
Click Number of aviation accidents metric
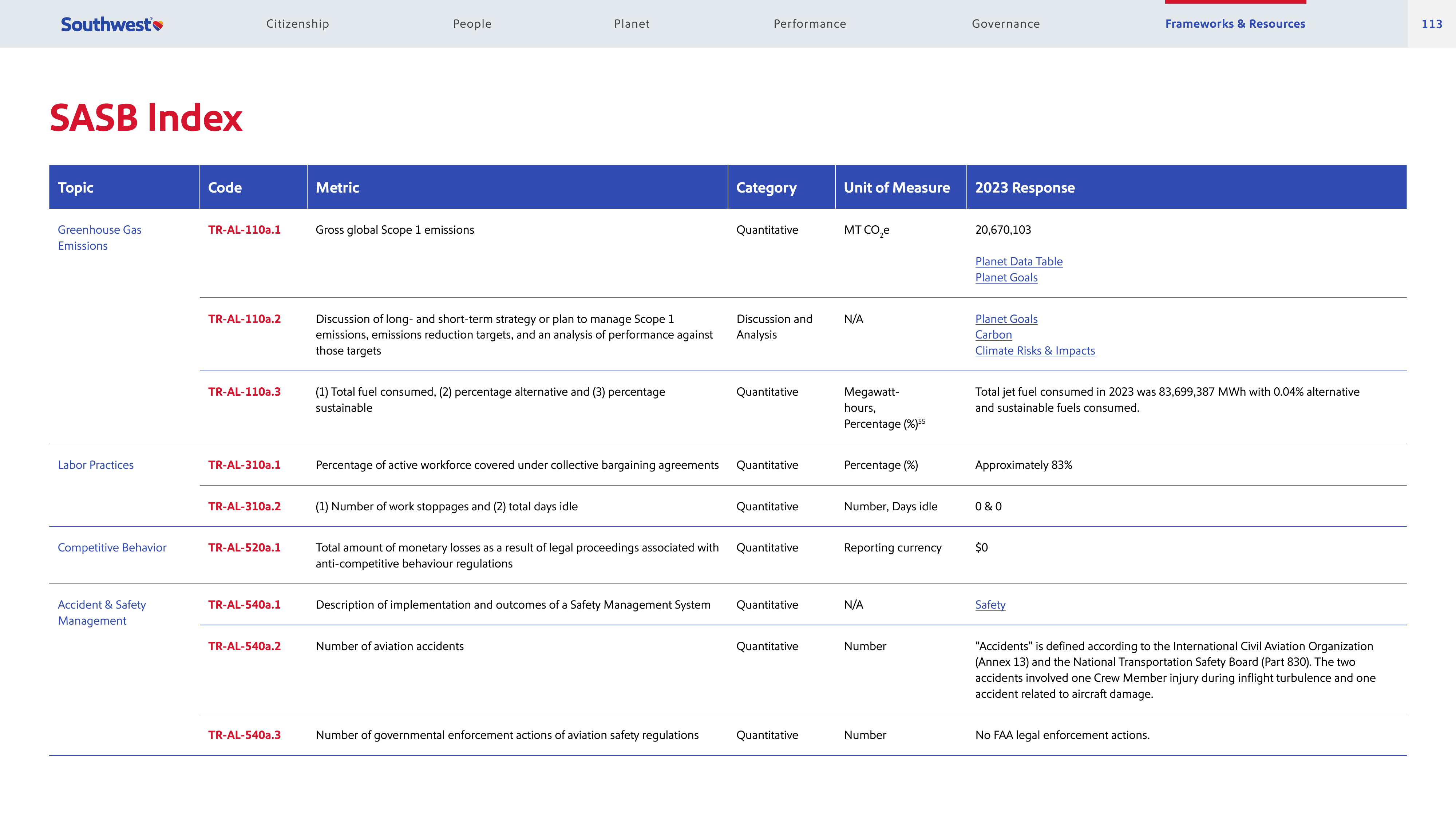pos(389,646)
